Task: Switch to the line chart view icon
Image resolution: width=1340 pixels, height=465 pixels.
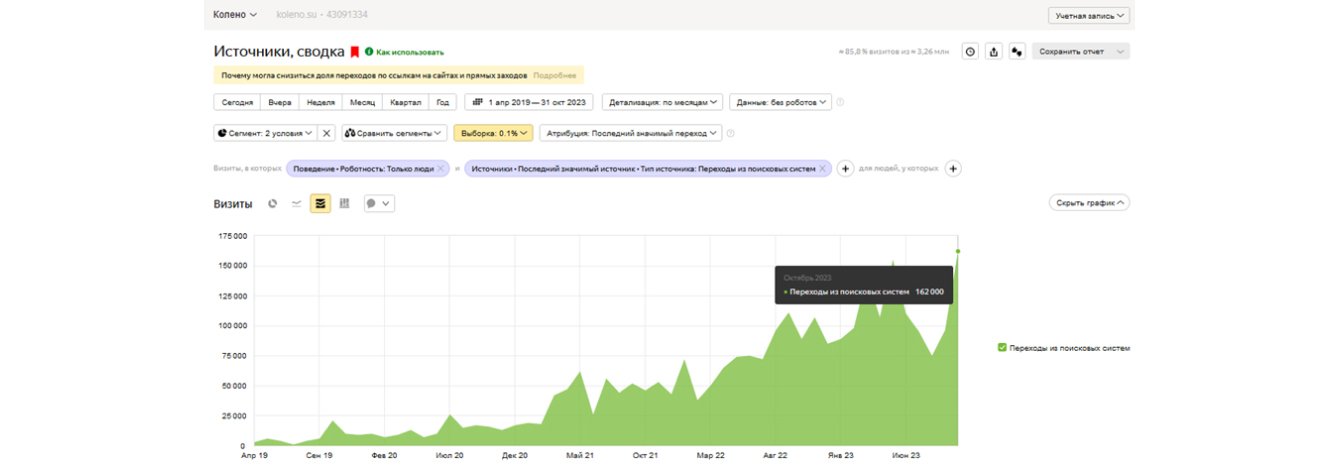Action: (296, 203)
